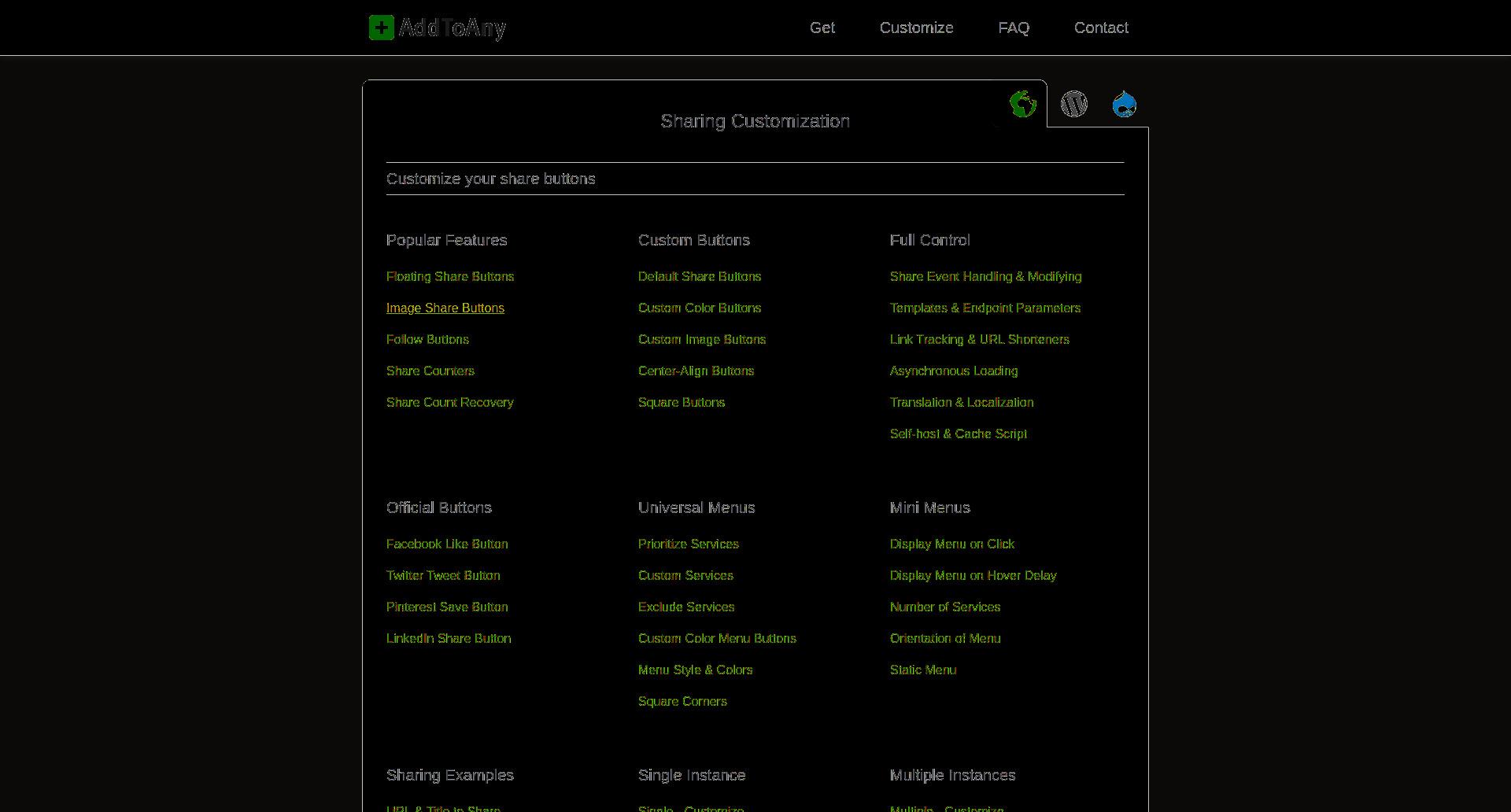Open Pinterest Save Button link
1511x812 pixels.
447,607
